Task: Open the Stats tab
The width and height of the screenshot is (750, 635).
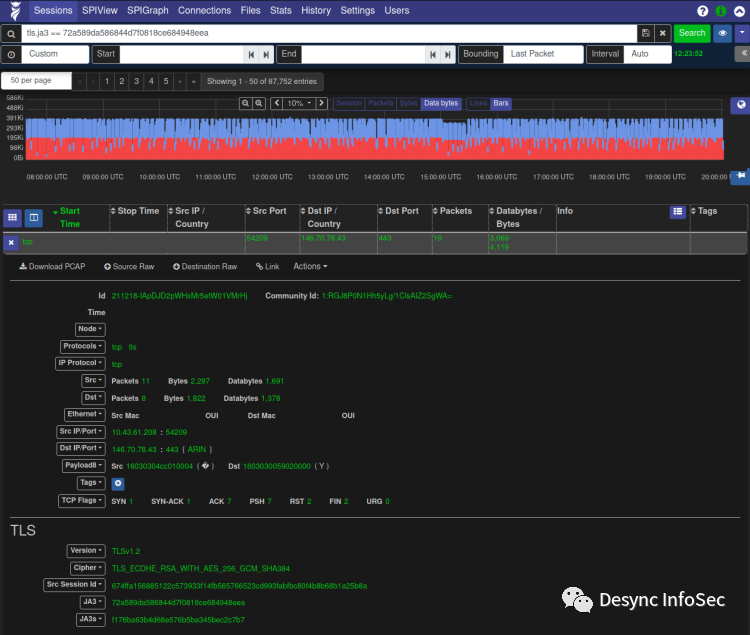Action: point(281,11)
